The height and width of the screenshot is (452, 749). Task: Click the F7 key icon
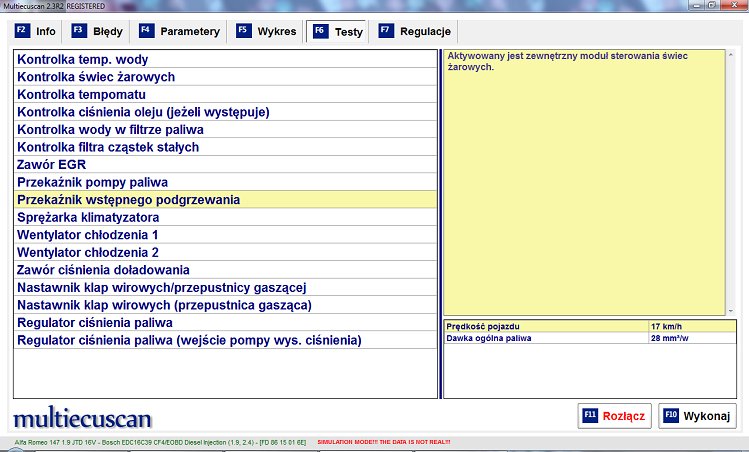point(386,31)
